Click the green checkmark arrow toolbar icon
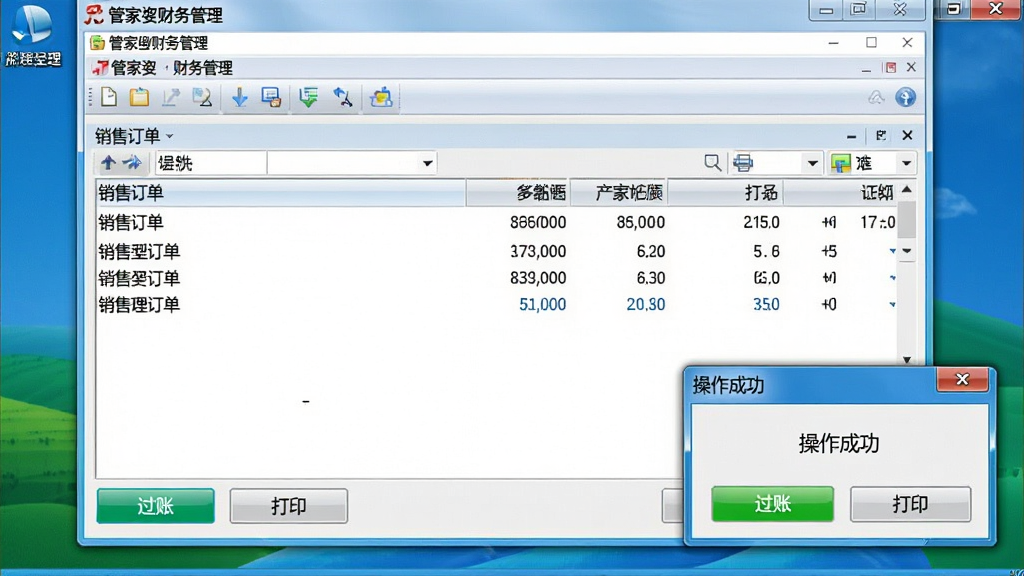This screenshot has height=576, width=1024. [308, 97]
